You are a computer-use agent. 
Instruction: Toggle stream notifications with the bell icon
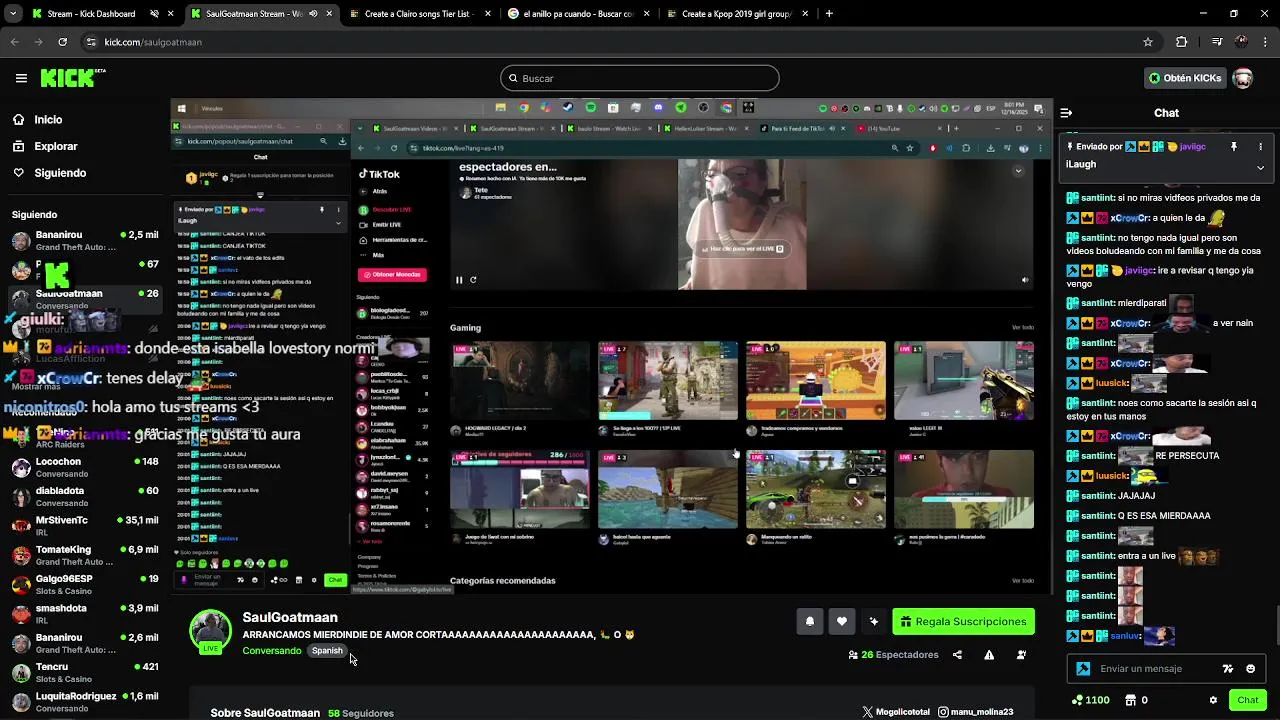pos(810,621)
